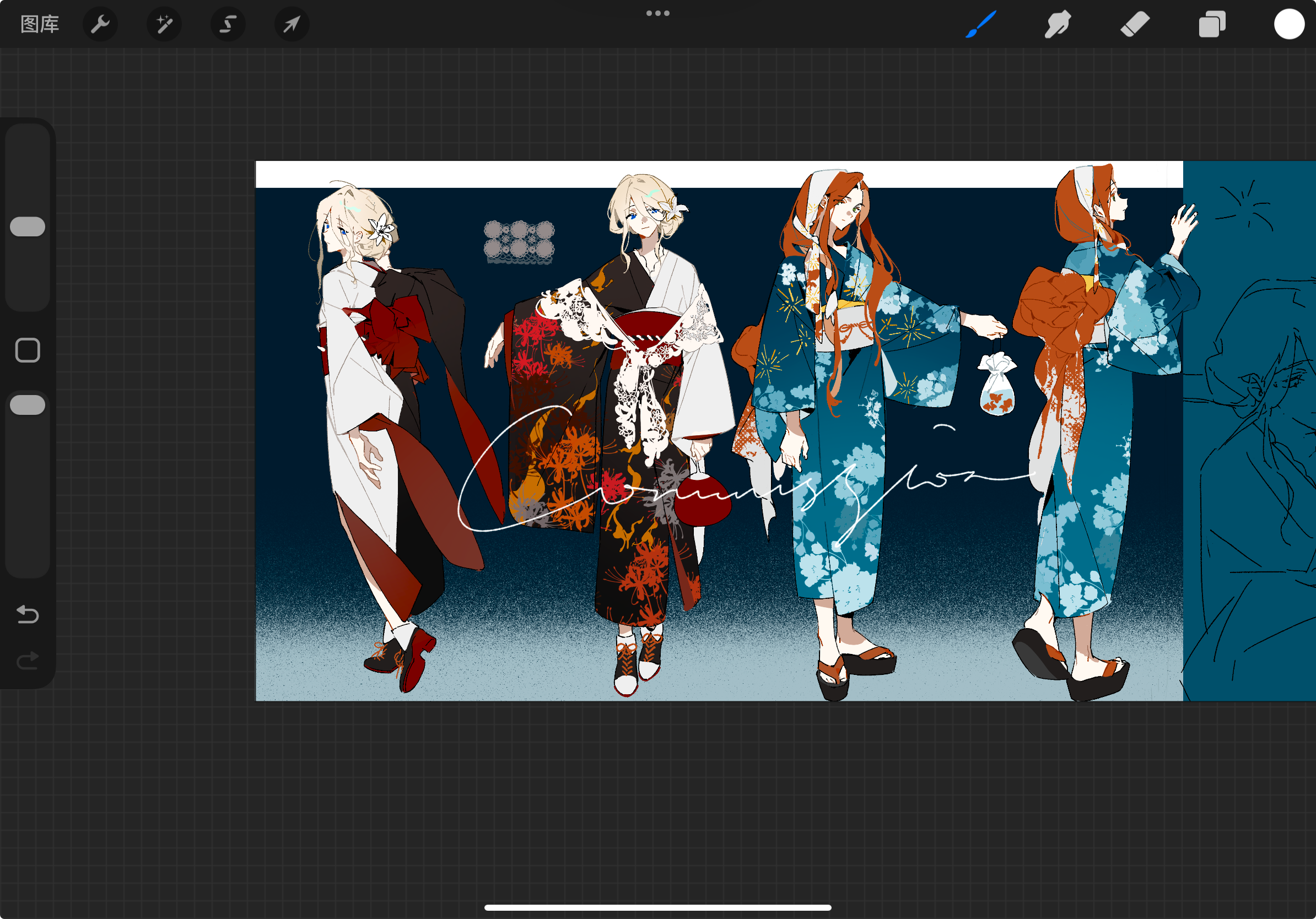Viewport: 1316px width, 919px height.
Task: Select the Eraser tool
Action: point(1134,24)
